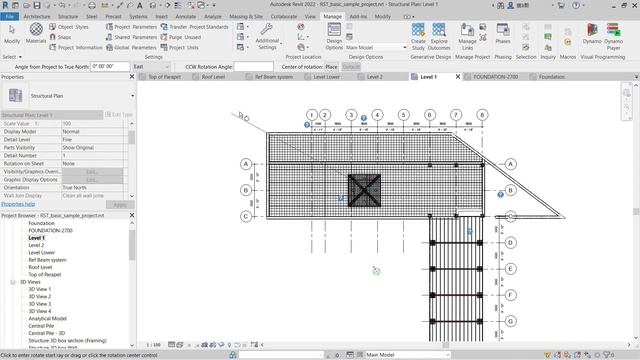Viewport: 640px width, 360px height.
Task: Collapse the 3D Views tree node
Action: pos(13,282)
